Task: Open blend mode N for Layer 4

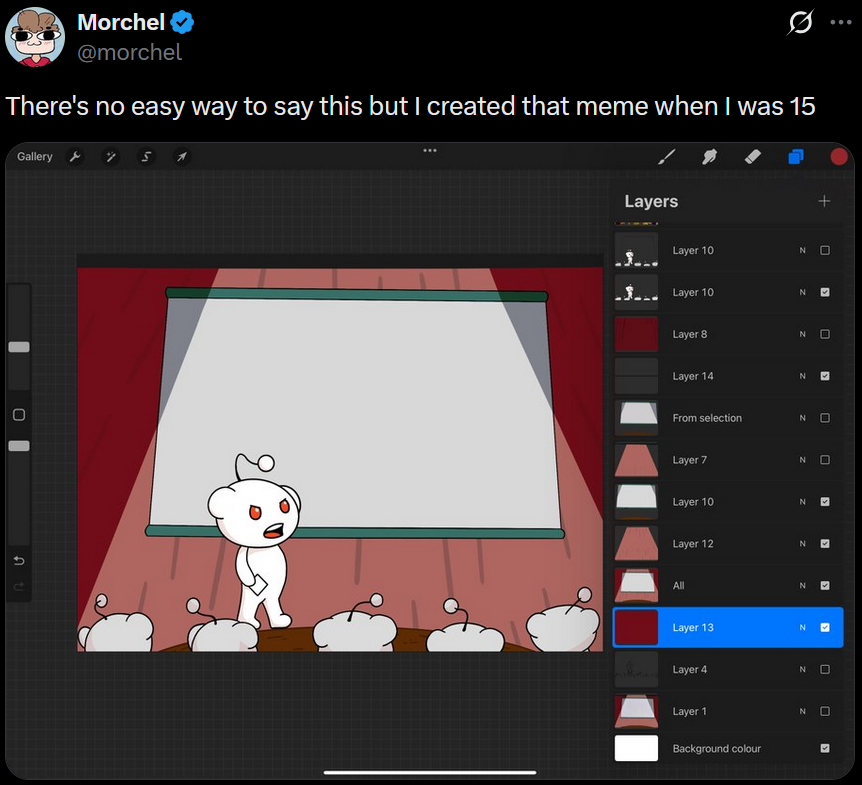Action: click(x=802, y=669)
